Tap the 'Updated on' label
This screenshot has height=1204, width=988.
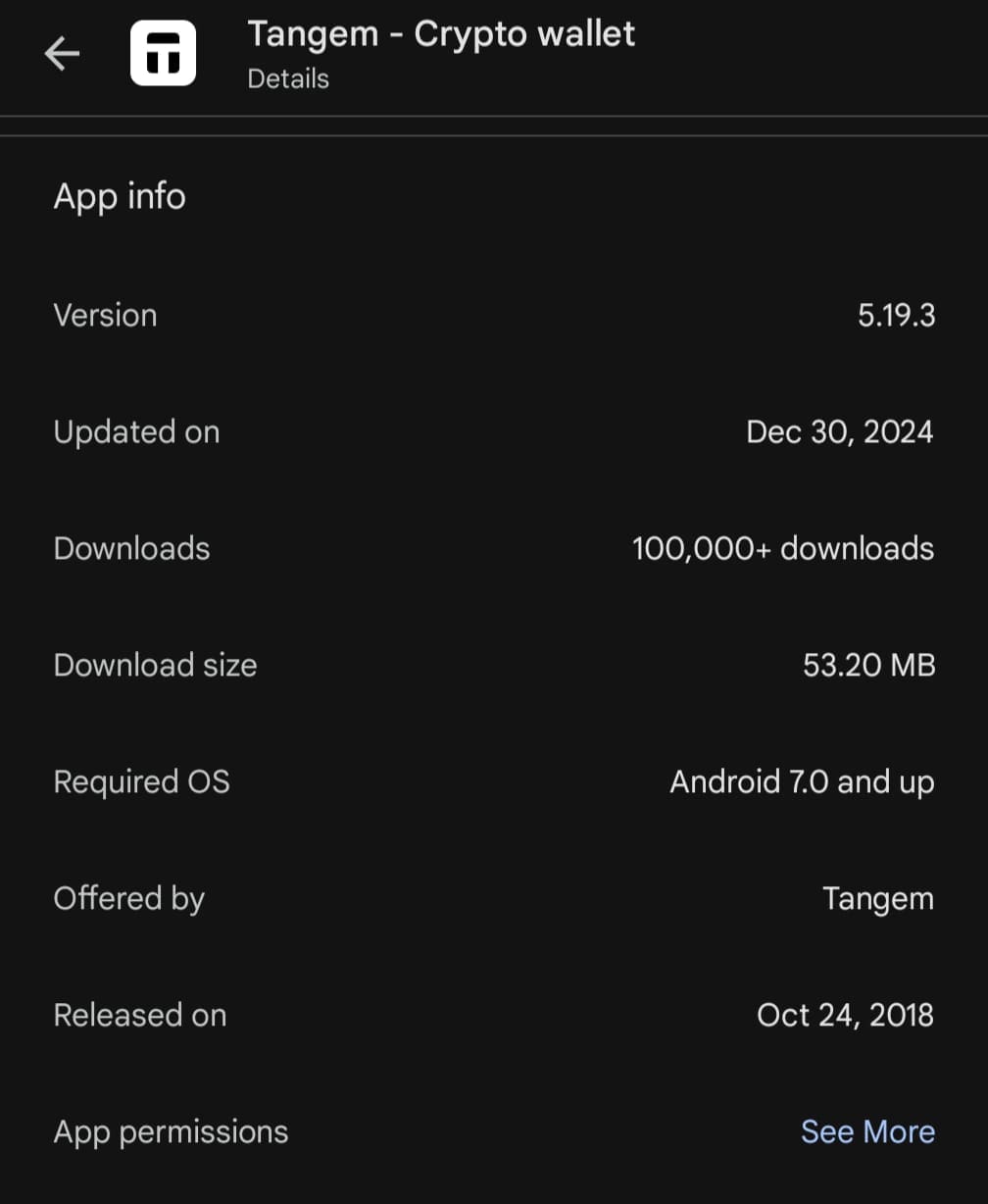click(136, 432)
